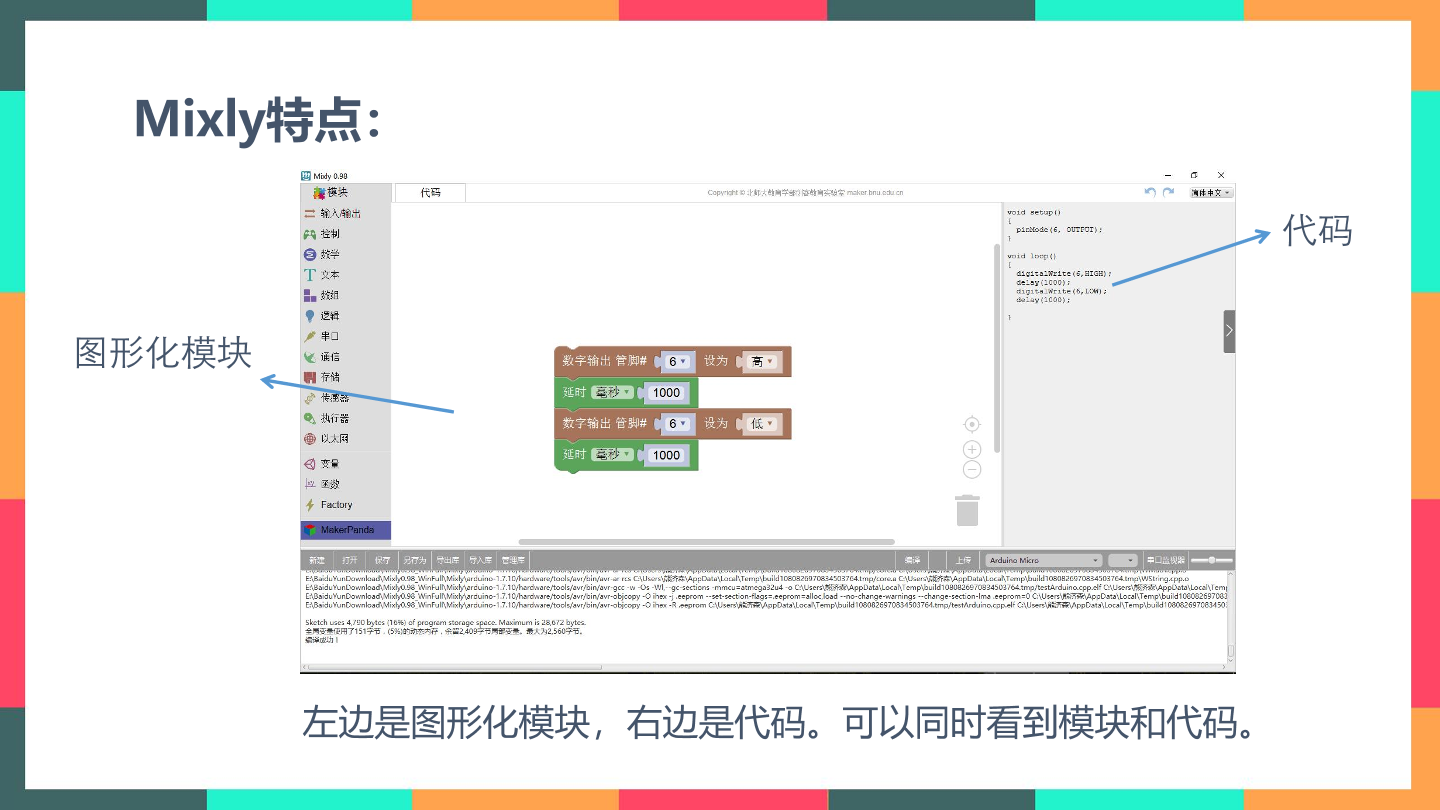
Task: Select the MakerPanda category
Action: coord(345,530)
